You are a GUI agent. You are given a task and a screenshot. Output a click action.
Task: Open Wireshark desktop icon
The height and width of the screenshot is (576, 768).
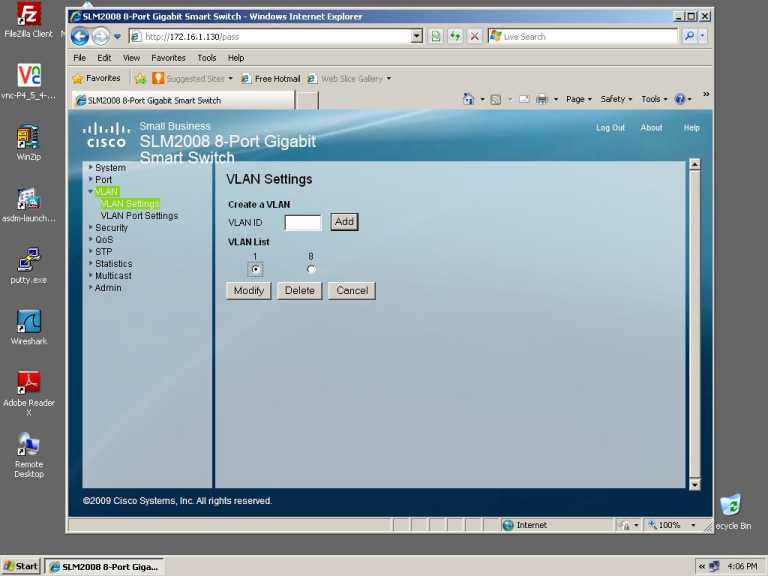[x=28, y=327]
